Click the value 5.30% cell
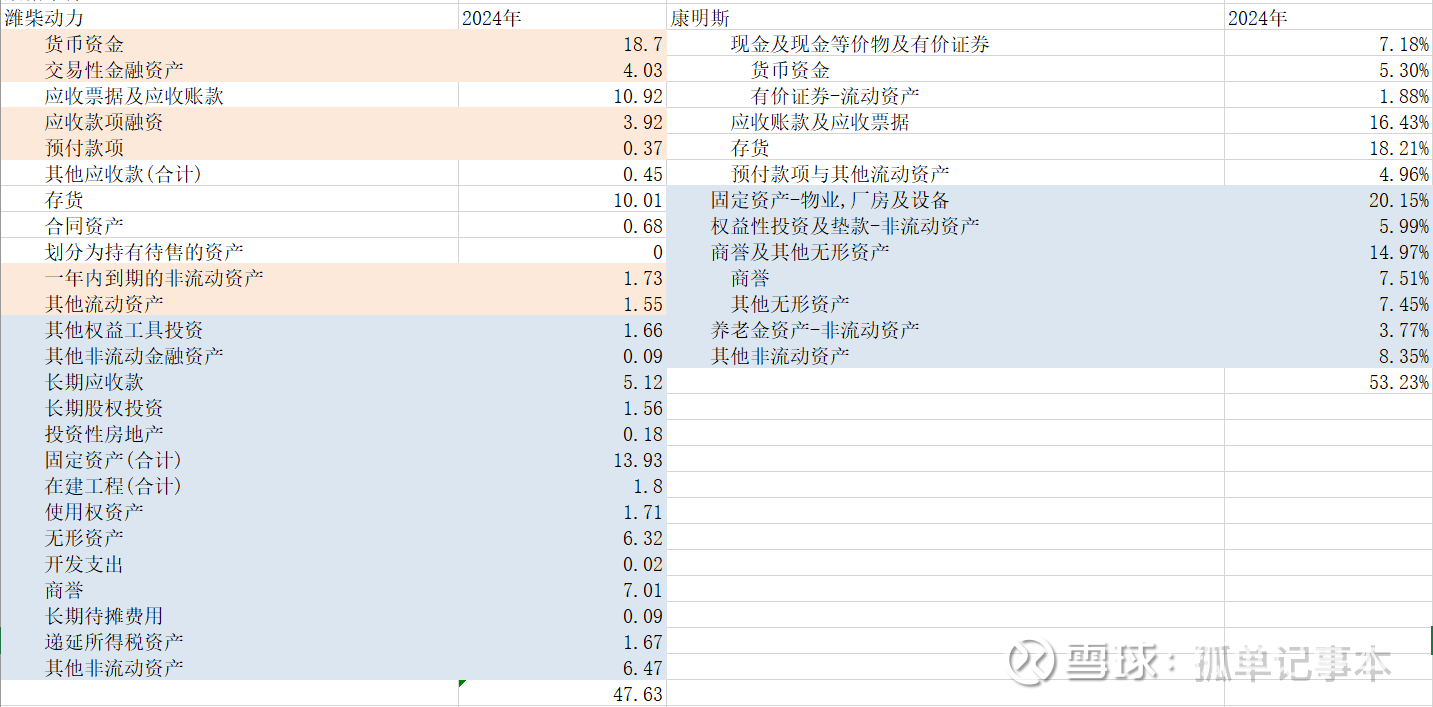The image size is (1433, 707). (x=1328, y=70)
